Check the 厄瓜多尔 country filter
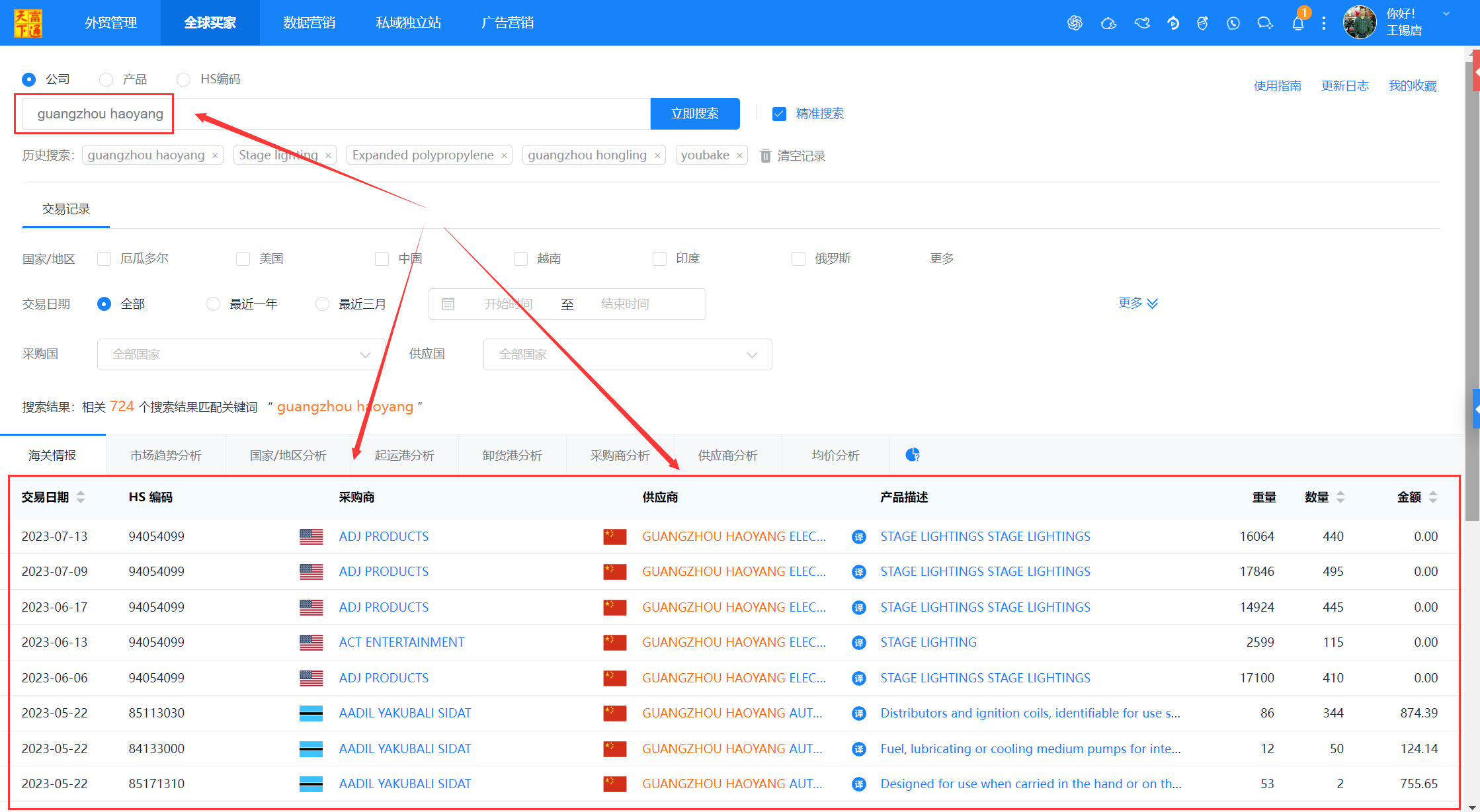The height and width of the screenshot is (812, 1480). 104,259
